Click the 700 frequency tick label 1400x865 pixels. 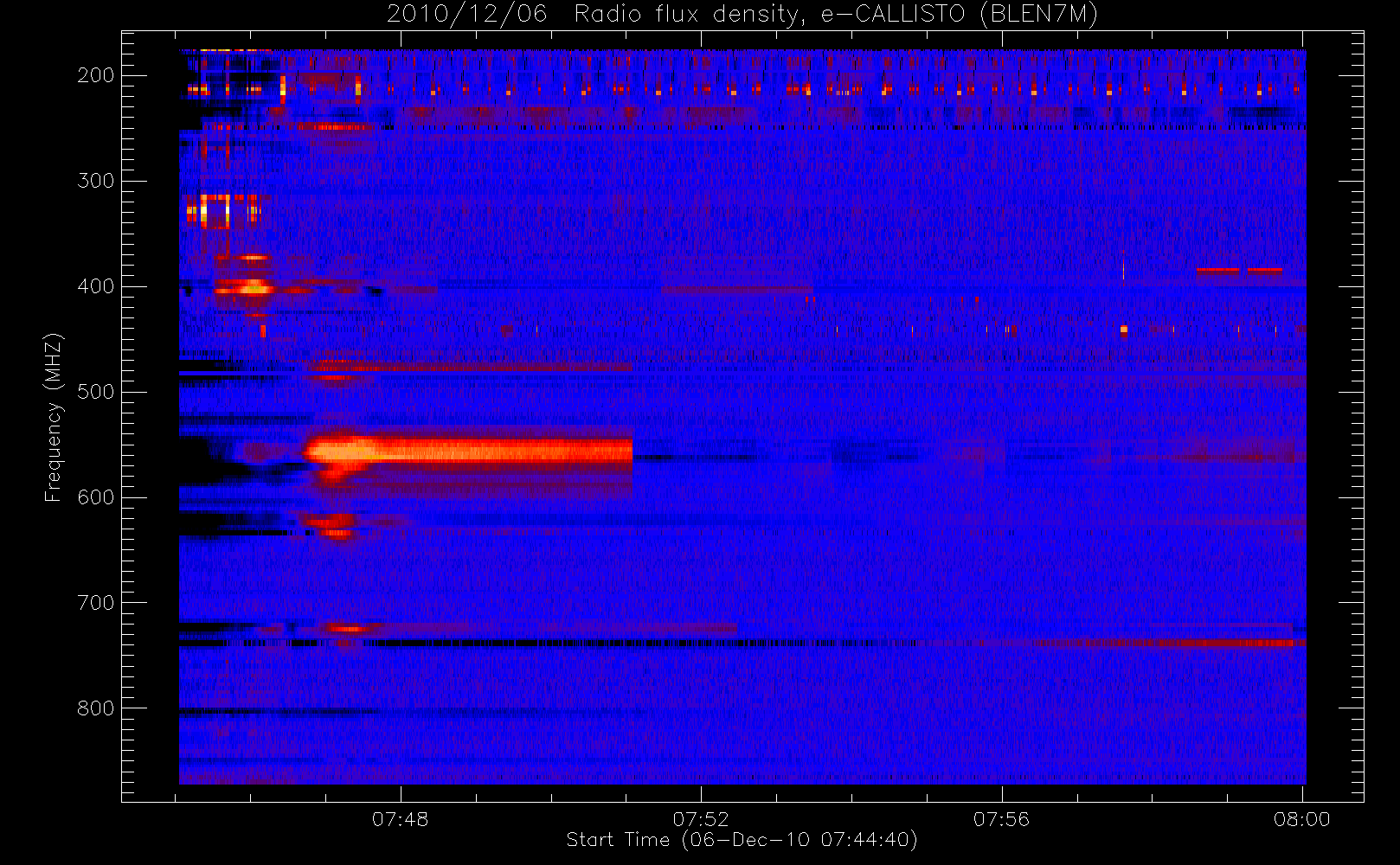[96, 603]
